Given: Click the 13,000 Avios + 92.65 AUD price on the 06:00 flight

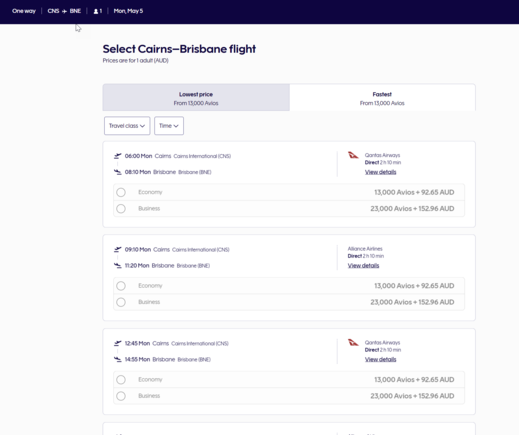Looking at the screenshot, I should pos(414,192).
